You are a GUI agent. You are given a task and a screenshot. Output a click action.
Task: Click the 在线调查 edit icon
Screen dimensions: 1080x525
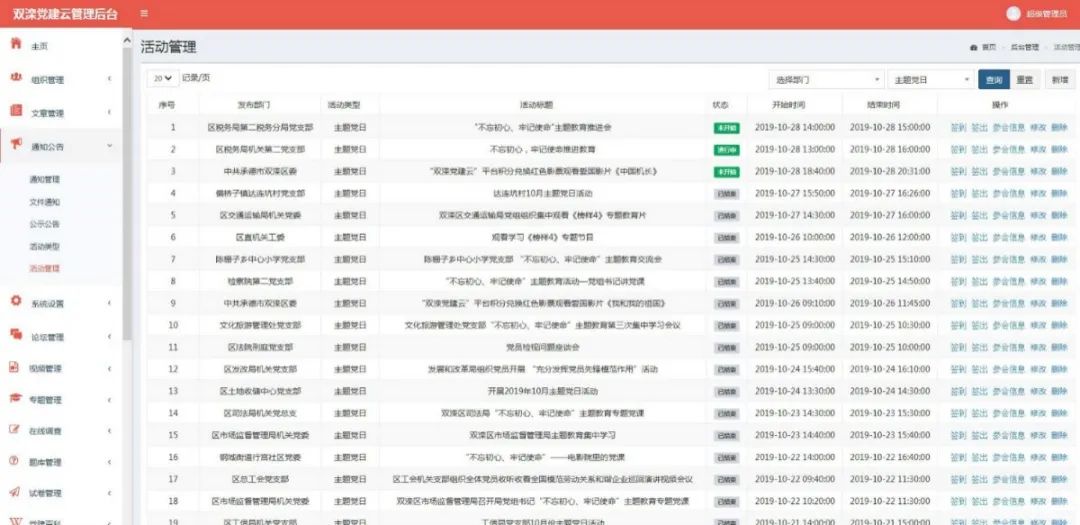click(16, 430)
